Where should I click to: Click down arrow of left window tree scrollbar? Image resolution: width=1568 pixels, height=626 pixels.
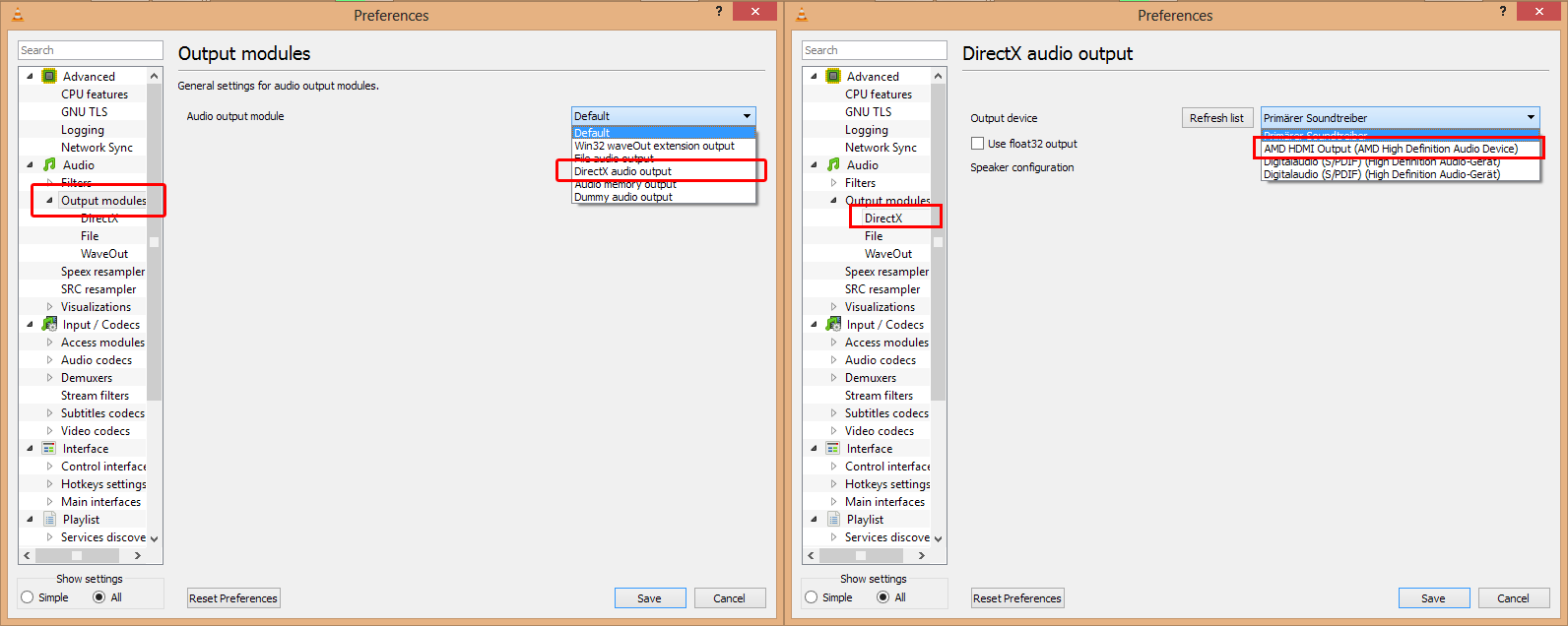154,538
